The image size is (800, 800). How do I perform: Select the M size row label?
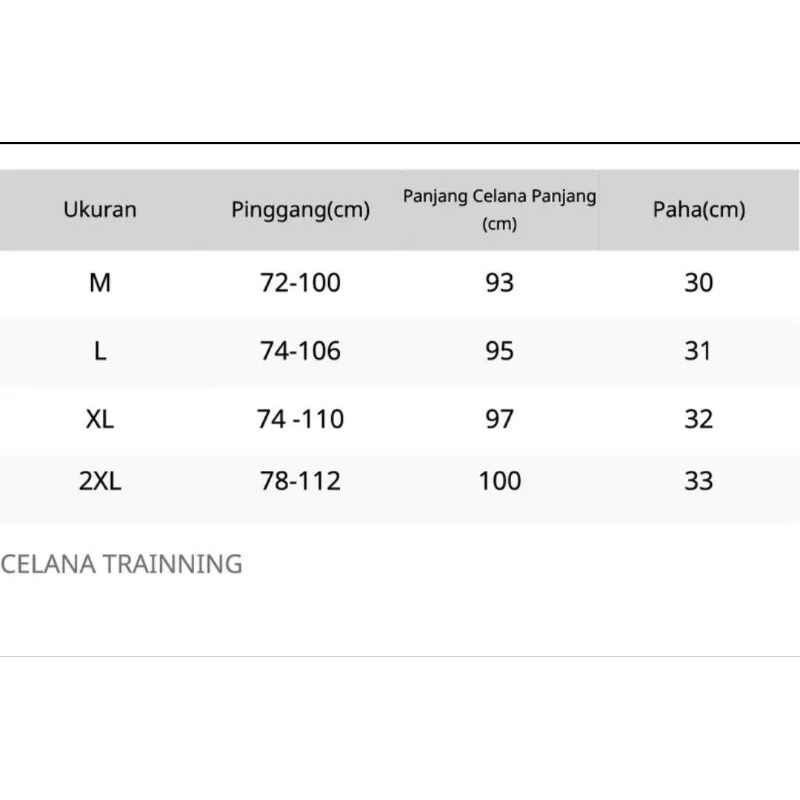click(x=100, y=283)
